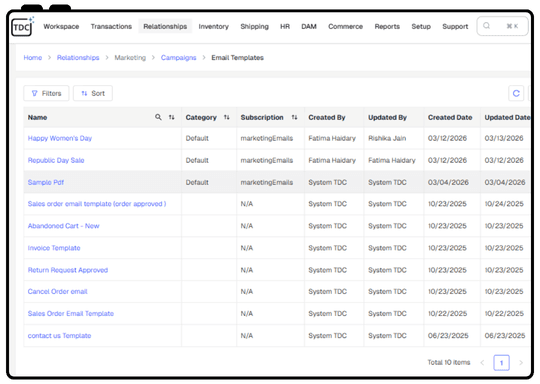Open Republic Day Sale template
Screen dimensions: 540x384
[56, 160]
